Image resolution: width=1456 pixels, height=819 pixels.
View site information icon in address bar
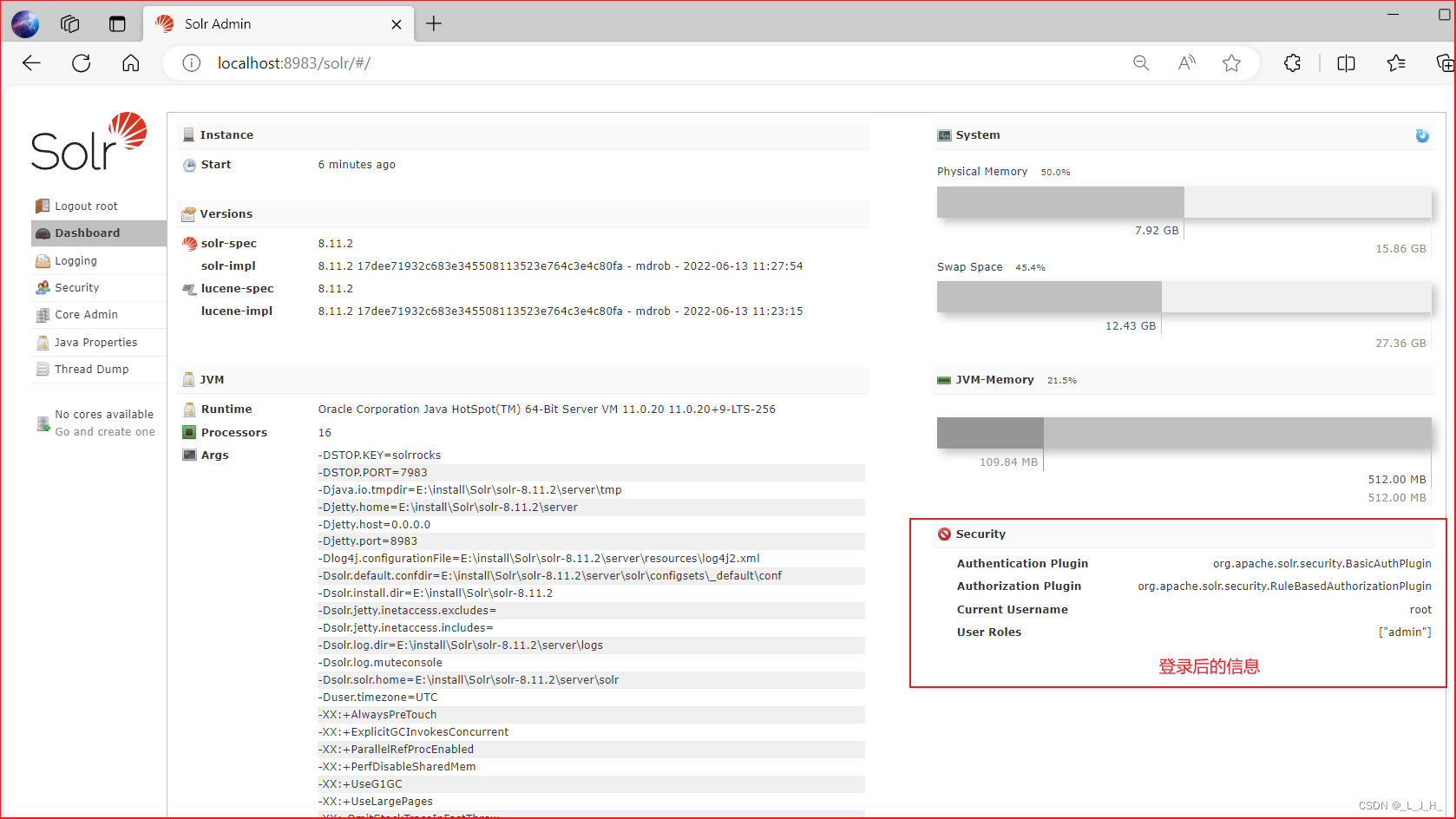[x=192, y=63]
